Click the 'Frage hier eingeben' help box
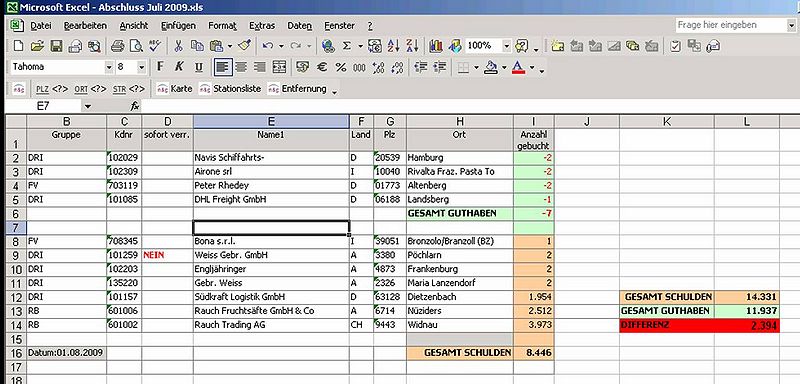This screenshot has height=384, width=800. click(731, 25)
